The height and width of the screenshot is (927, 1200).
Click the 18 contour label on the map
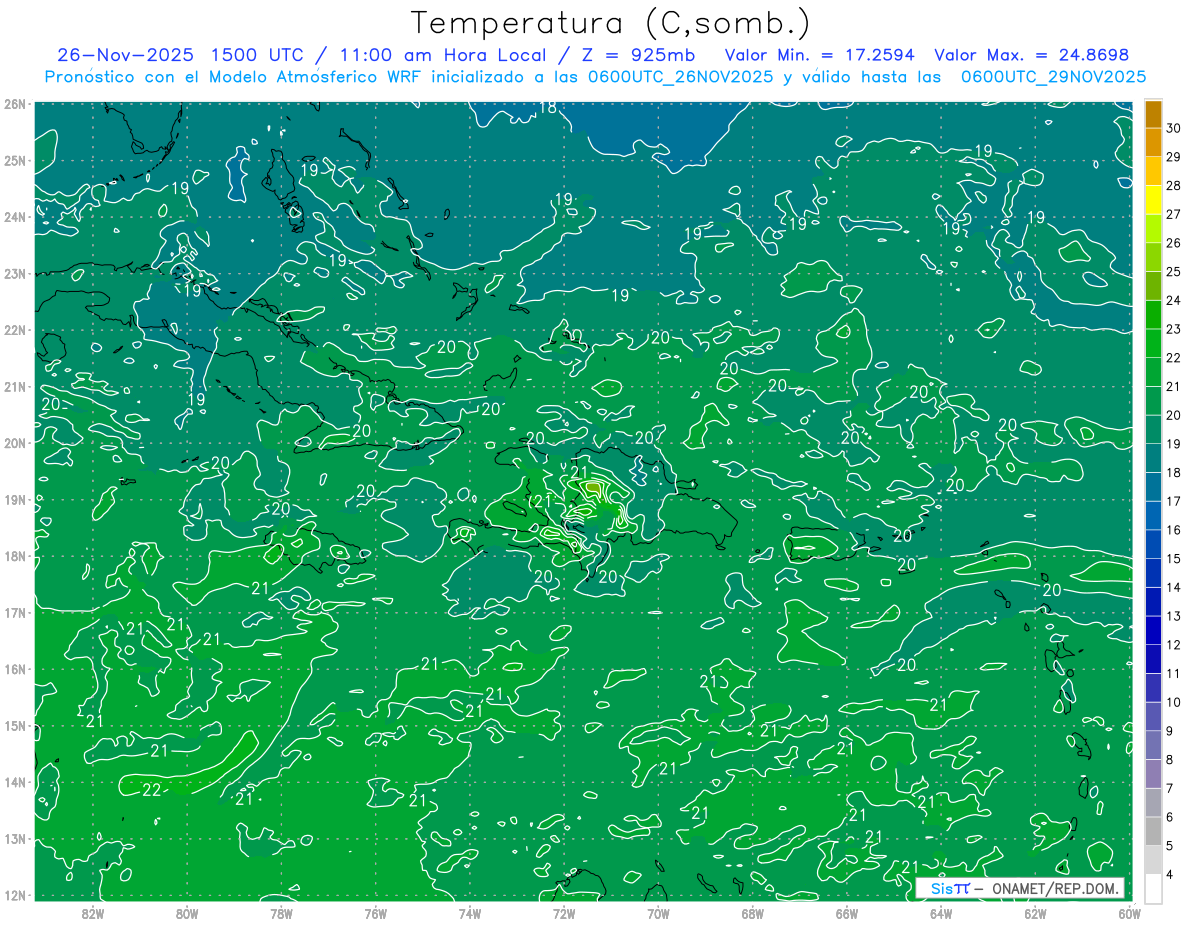pos(548,108)
